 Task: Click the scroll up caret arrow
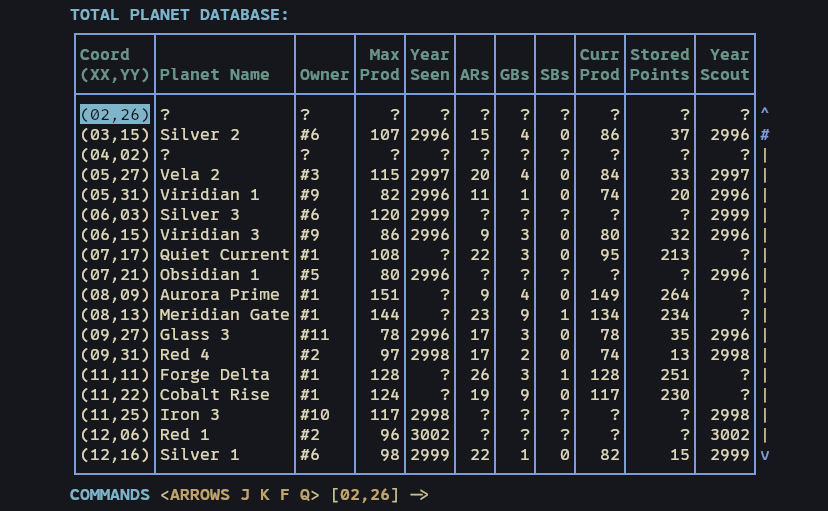[x=765, y=114]
